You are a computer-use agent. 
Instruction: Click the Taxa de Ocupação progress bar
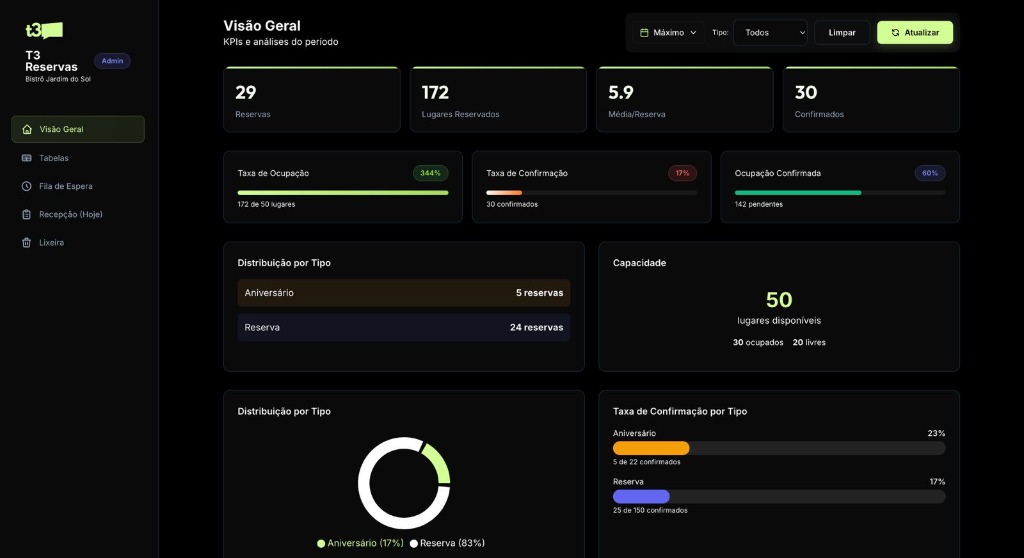(342, 192)
